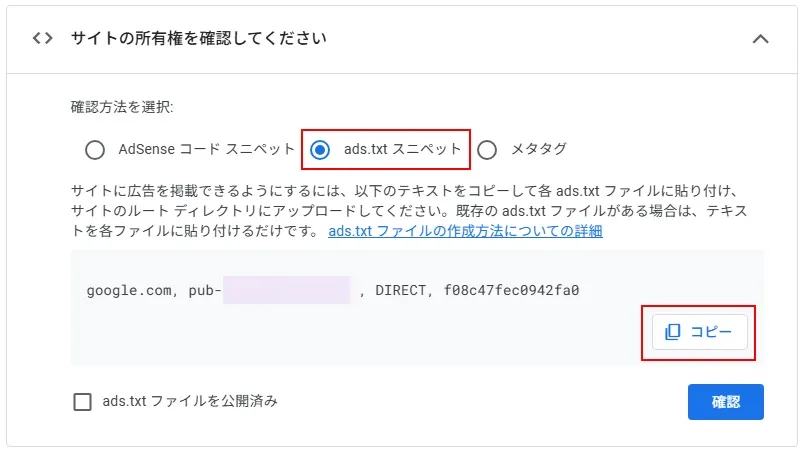Collapse the サイトの所有権 section with the chevron
804x452 pixels.
point(760,39)
